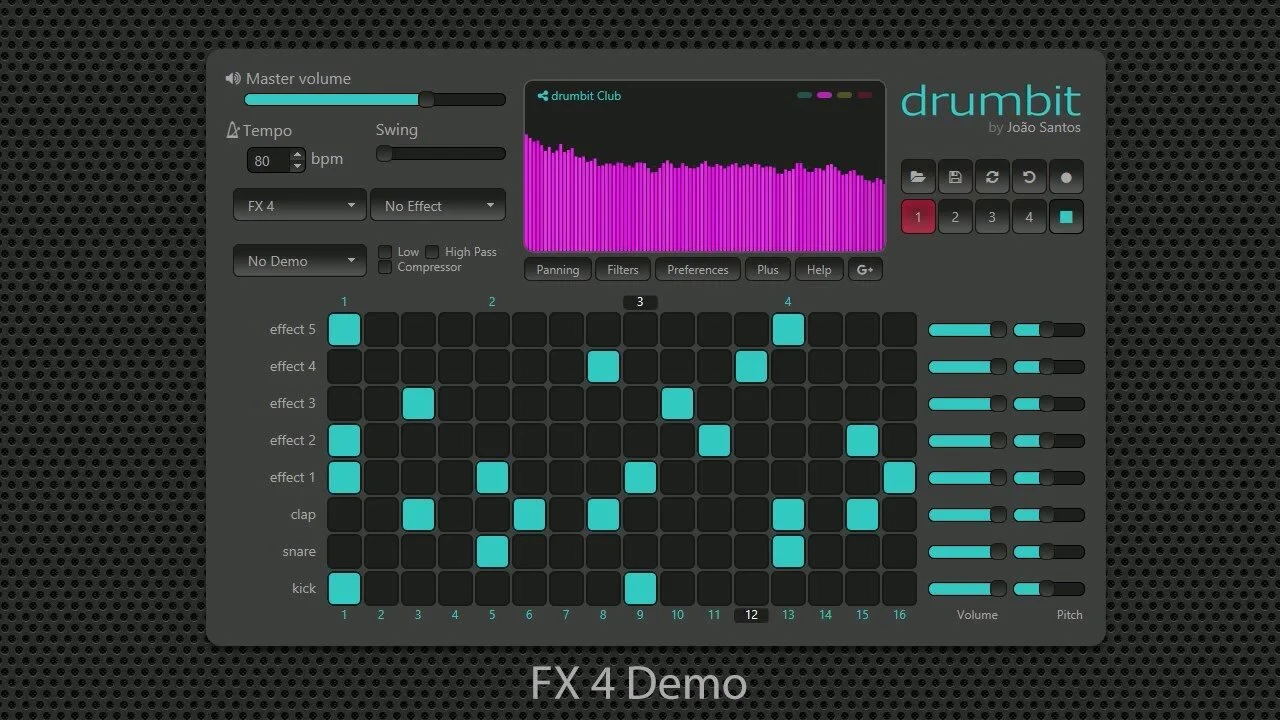Stop playback with the teal square button
This screenshot has width=1280, height=720.
(x=1066, y=216)
